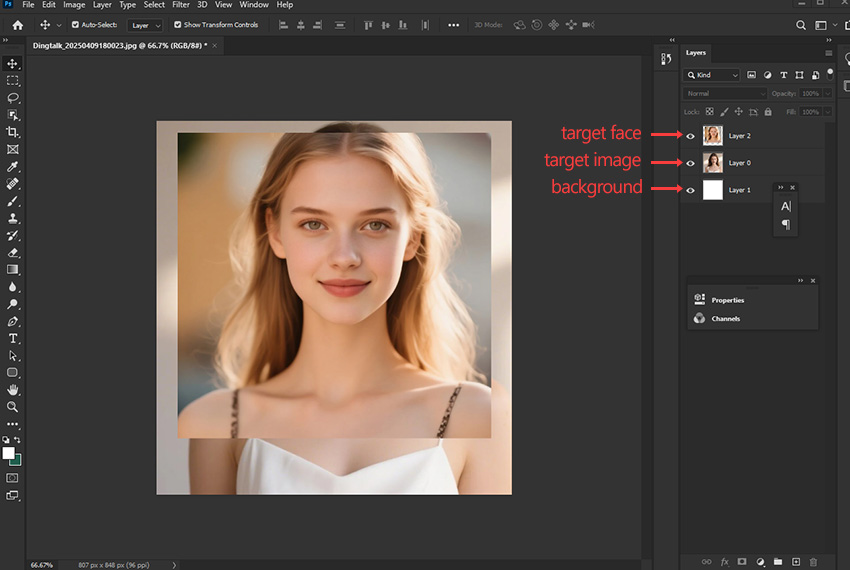
Task: Add layer style fx icon
Action: (x=725, y=562)
